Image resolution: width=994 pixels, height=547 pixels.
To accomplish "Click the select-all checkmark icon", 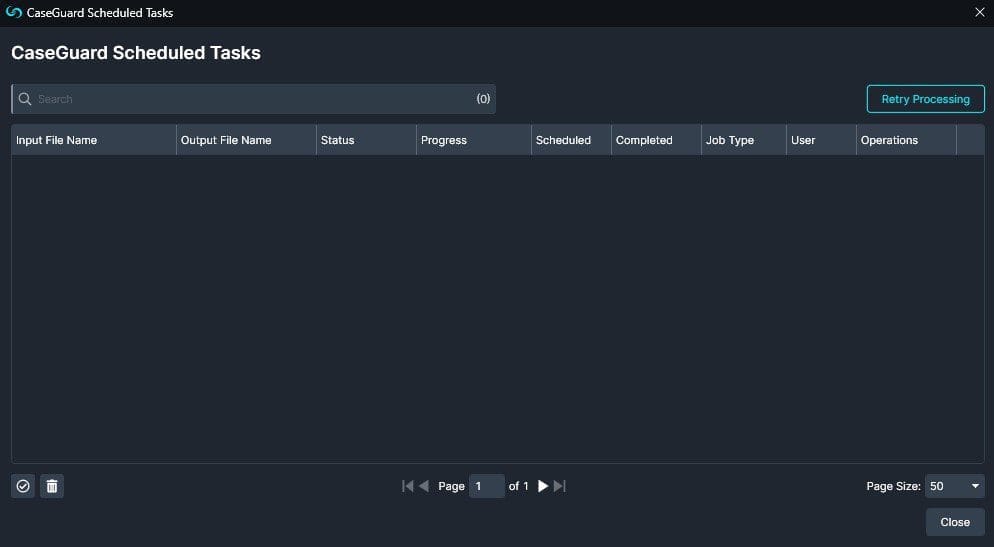I will (x=23, y=486).
